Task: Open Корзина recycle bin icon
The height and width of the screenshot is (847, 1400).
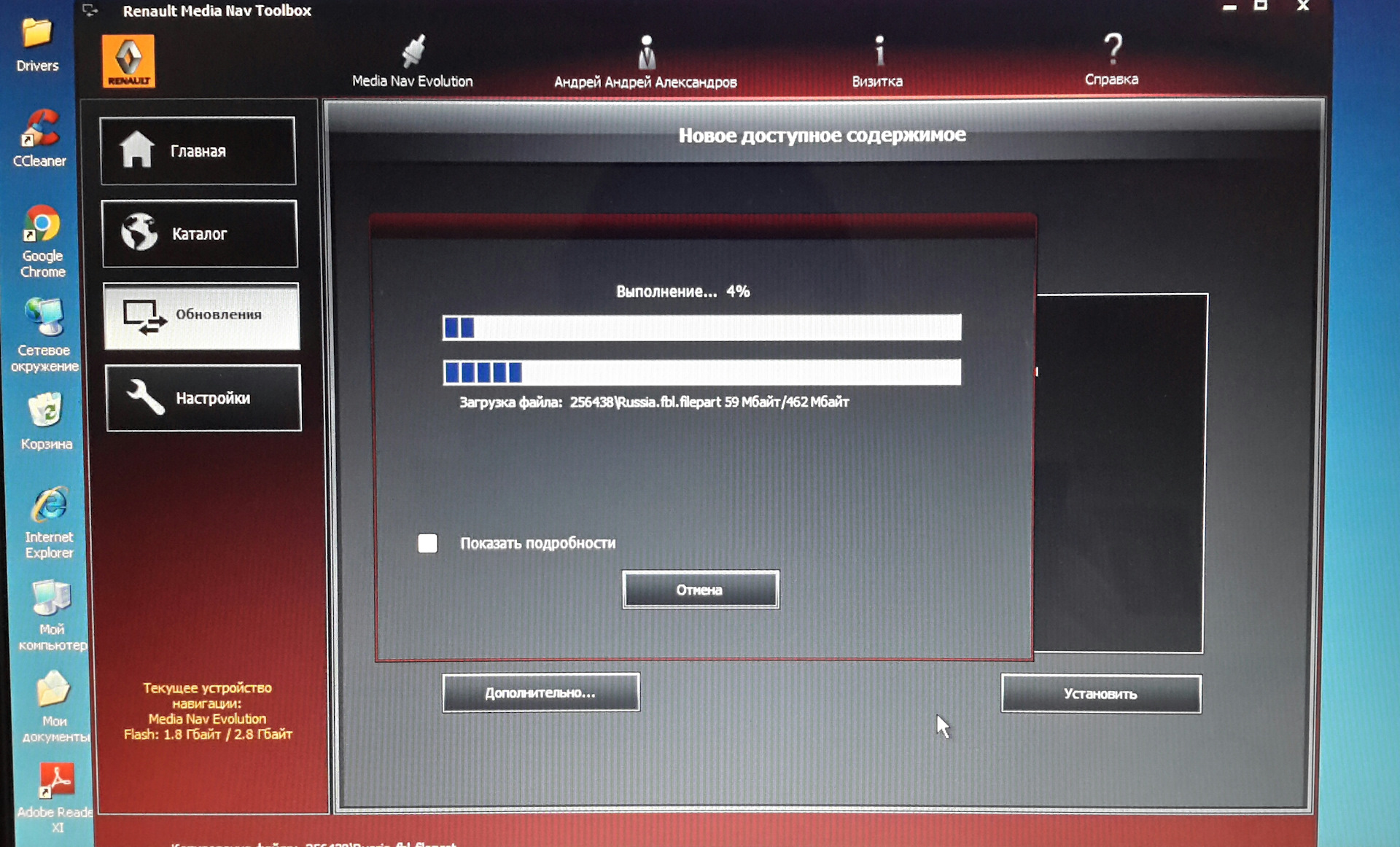Action: (46, 411)
